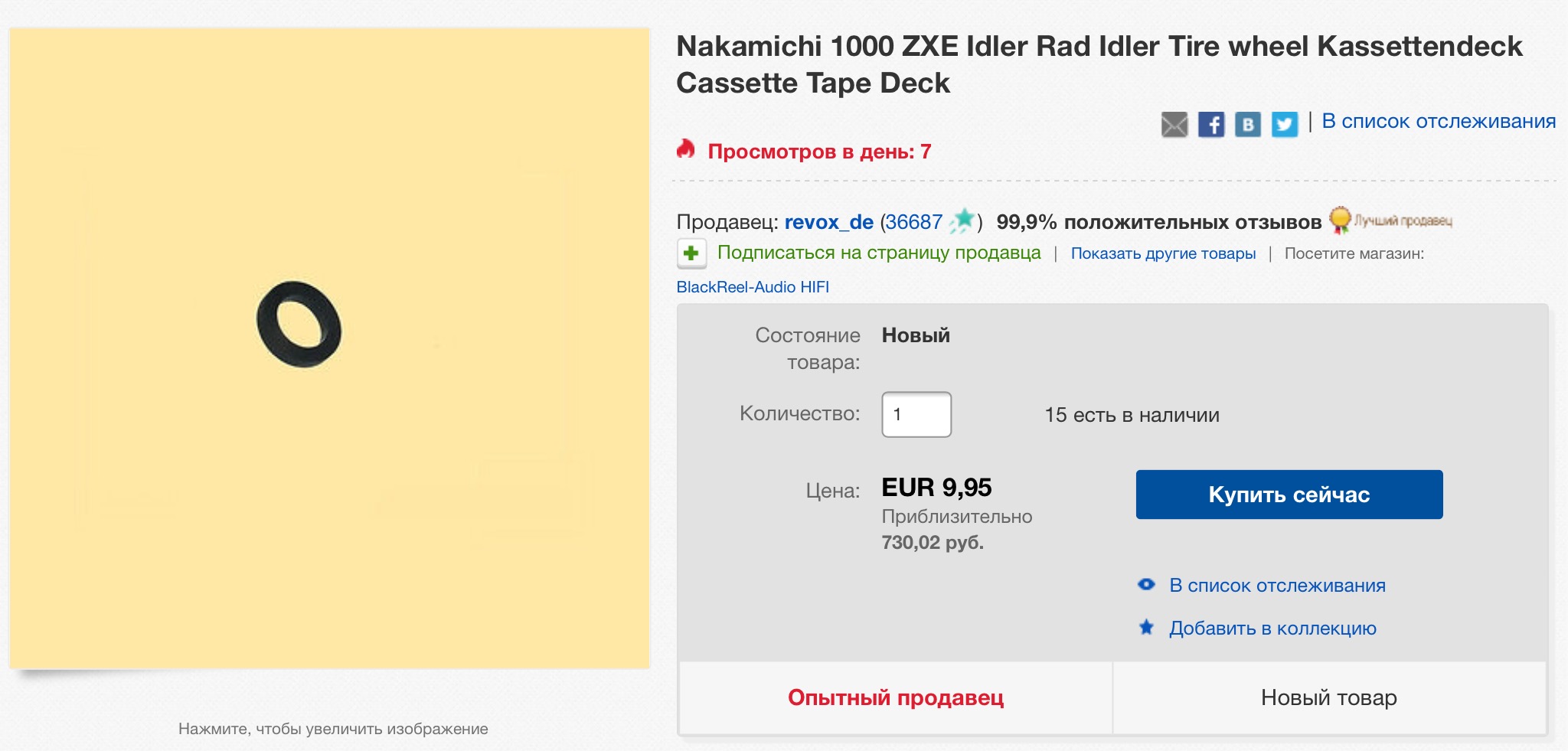Click the green plus follow-seller icon
The height and width of the screenshot is (751, 1568).
pyautogui.click(x=691, y=253)
